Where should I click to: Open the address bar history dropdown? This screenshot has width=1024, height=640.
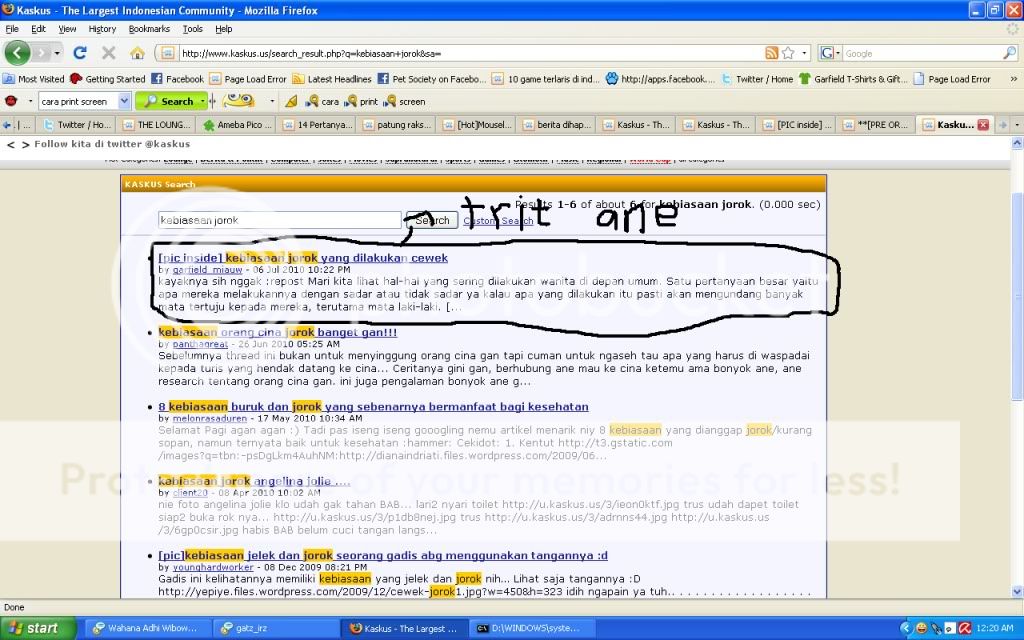click(x=805, y=53)
